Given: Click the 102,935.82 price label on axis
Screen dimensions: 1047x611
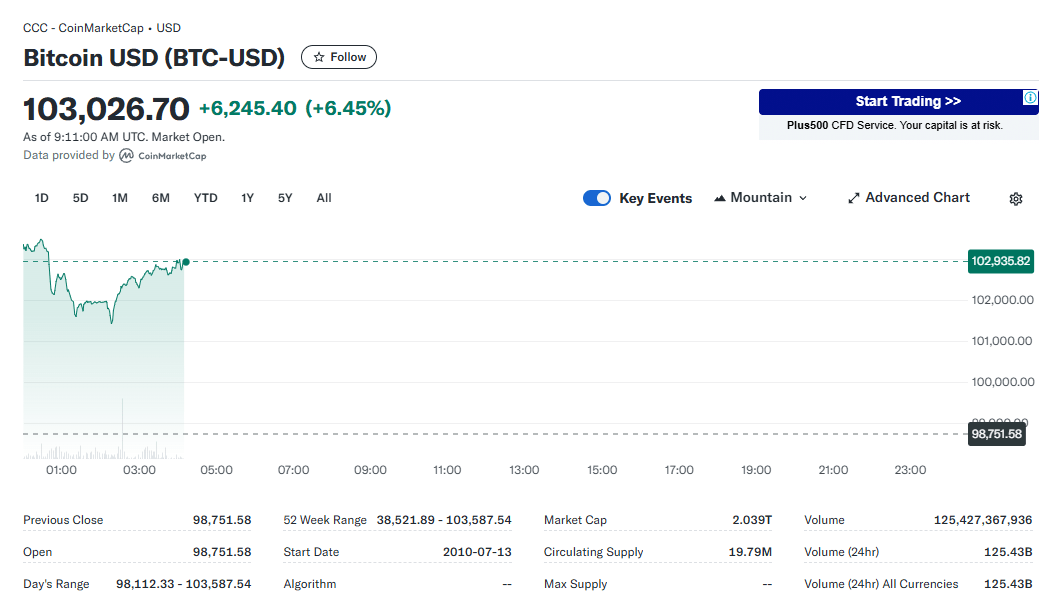Looking at the screenshot, I should (1000, 261).
